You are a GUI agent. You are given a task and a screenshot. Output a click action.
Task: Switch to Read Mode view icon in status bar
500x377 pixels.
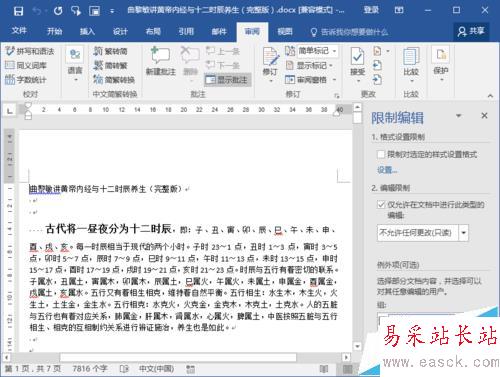click(324, 369)
